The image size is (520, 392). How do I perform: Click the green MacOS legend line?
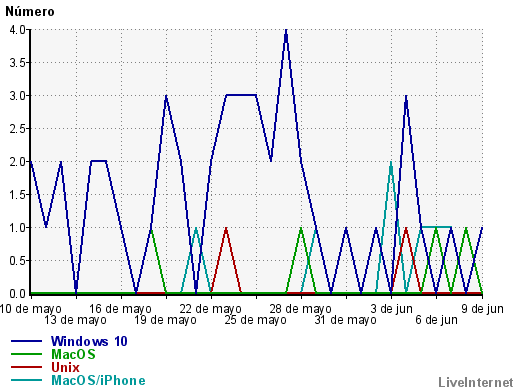click(26, 354)
